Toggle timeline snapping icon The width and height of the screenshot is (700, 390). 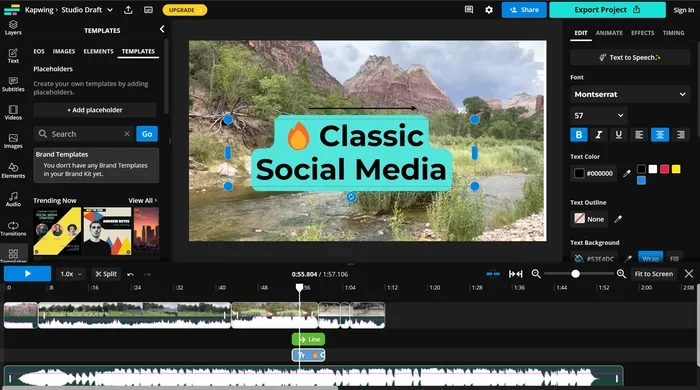493,274
